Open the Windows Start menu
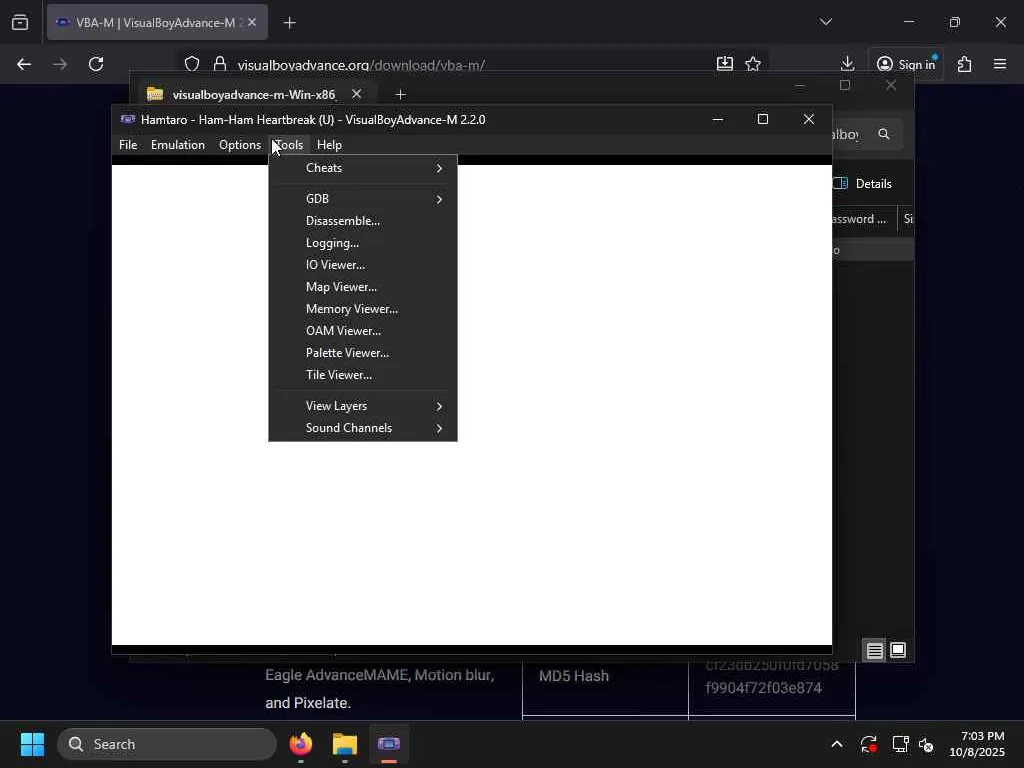Screen dimensions: 1024x768 coord(32,744)
